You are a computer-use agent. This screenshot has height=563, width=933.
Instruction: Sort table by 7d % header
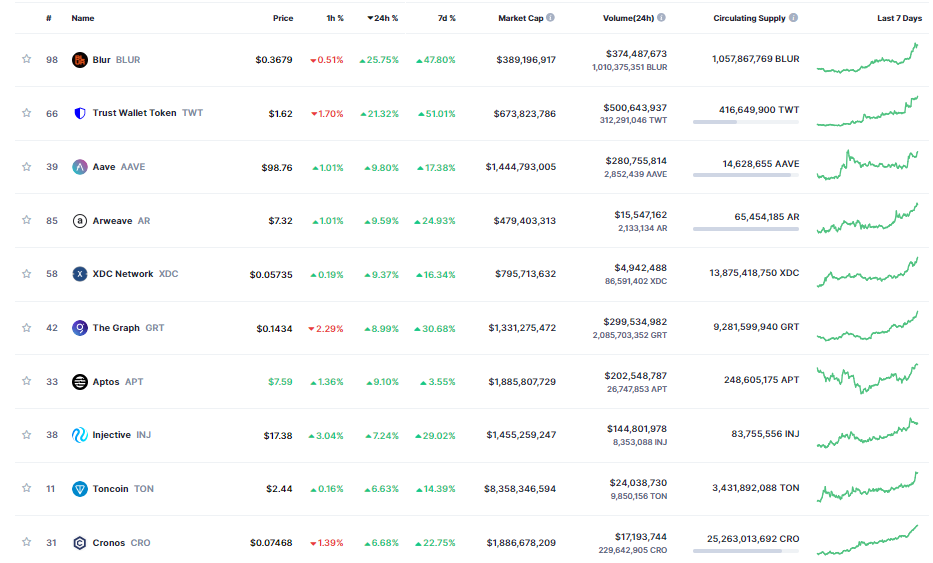(447, 18)
